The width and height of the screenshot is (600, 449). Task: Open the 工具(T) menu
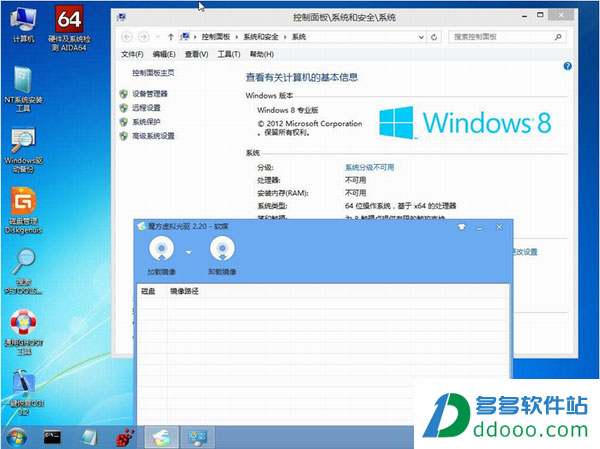(x=229, y=54)
